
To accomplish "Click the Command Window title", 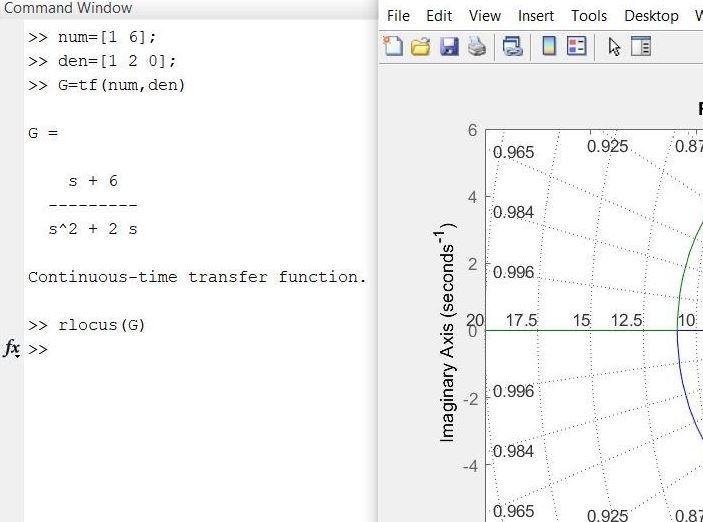I will [67, 8].
